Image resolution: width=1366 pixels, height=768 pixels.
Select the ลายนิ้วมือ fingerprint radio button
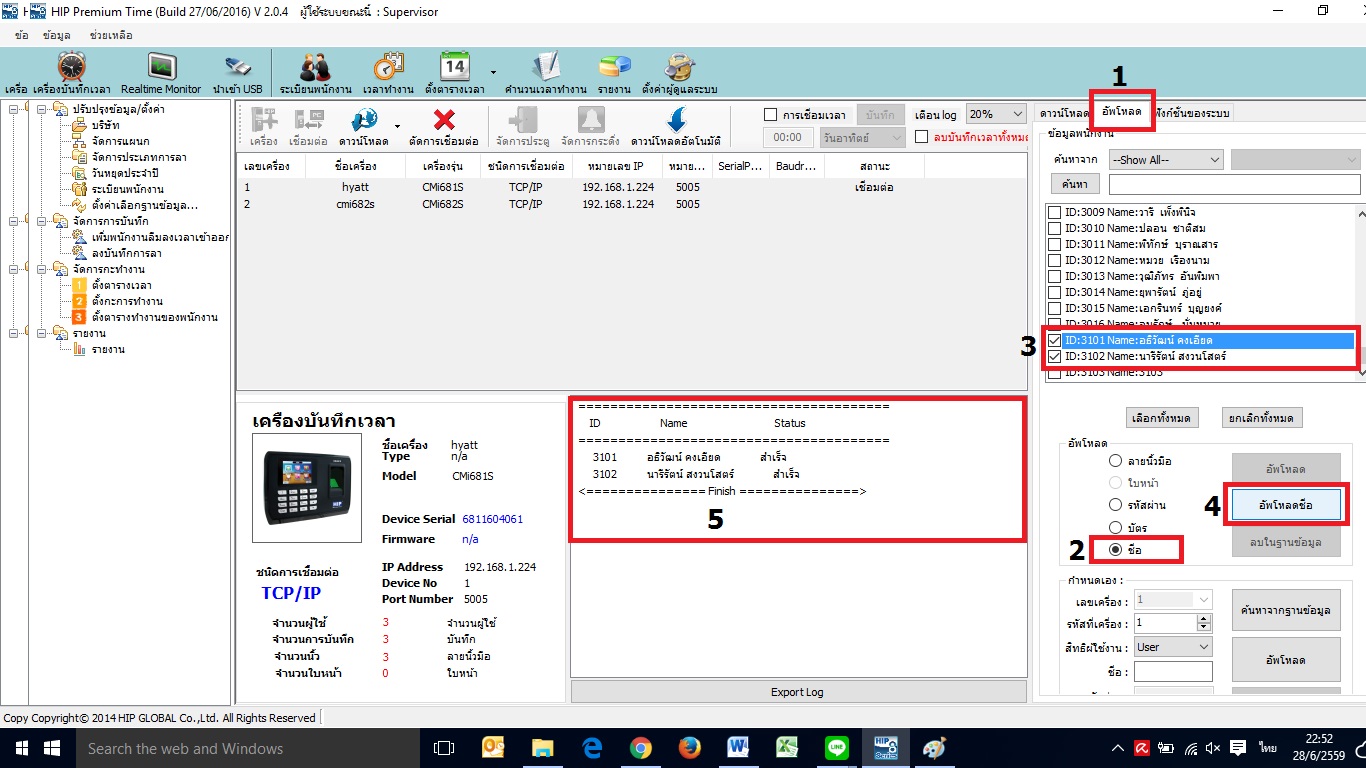1115,461
